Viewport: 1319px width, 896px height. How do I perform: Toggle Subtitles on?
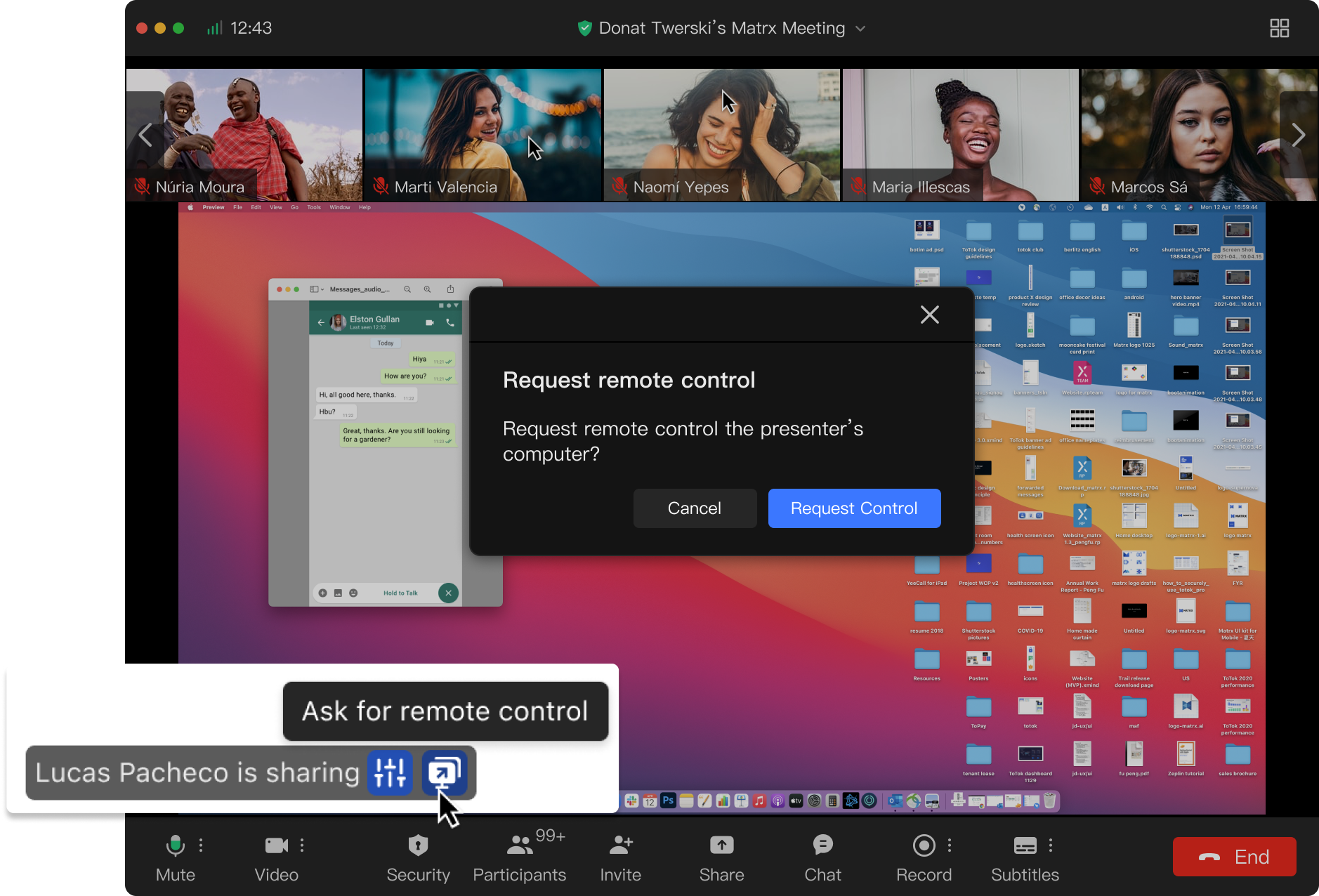click(x=1025, y=845)
